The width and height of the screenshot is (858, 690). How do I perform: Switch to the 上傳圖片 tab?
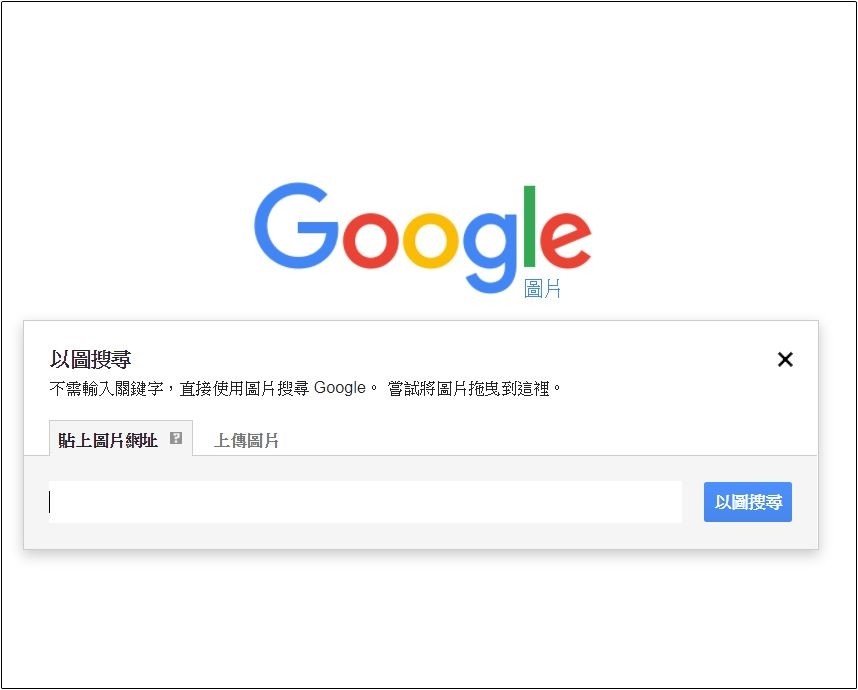(246, 440)
